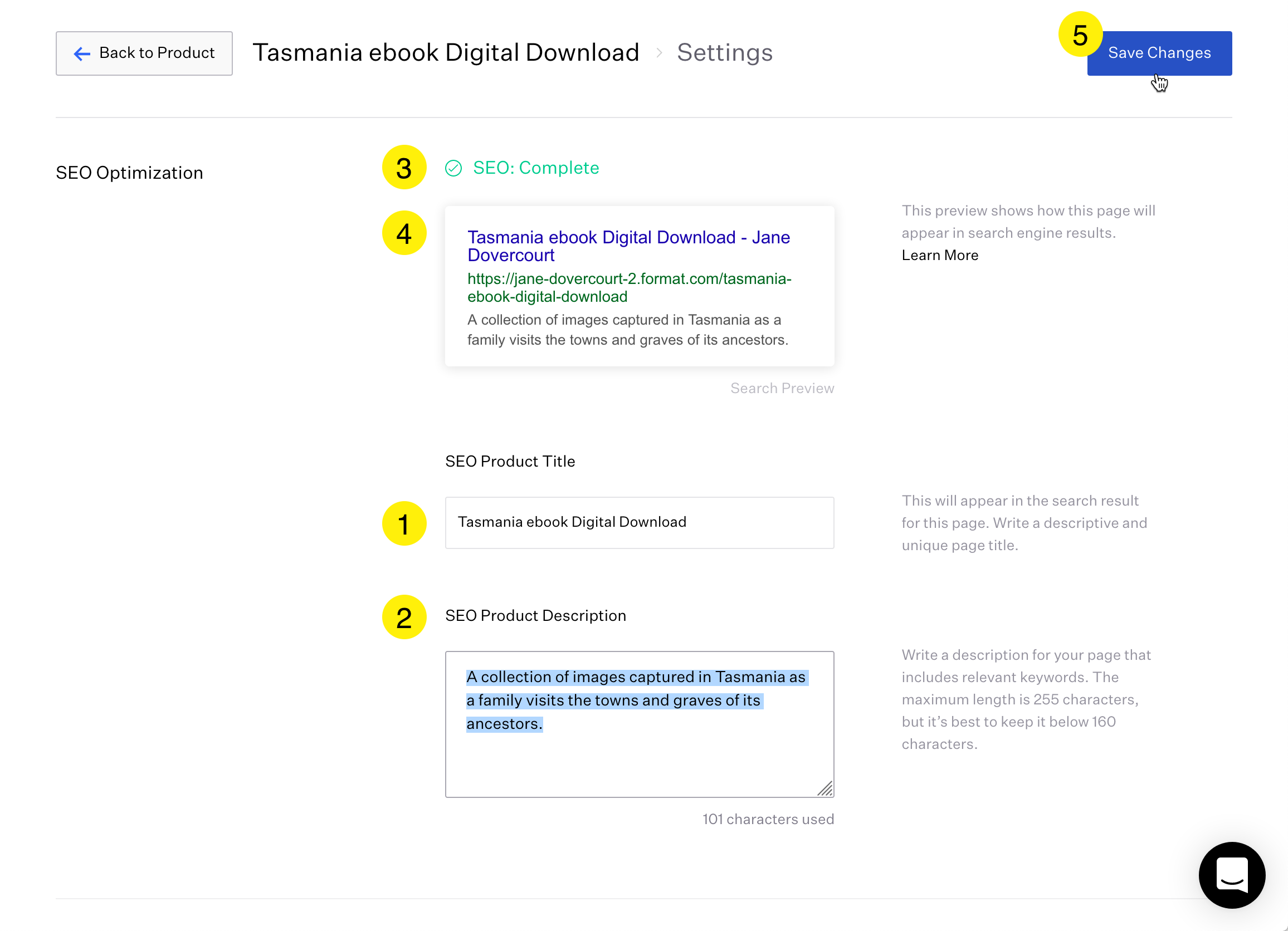
Task: Click the SEO Product Title input field
Action: pyautogui.click(x=640, y=522)
